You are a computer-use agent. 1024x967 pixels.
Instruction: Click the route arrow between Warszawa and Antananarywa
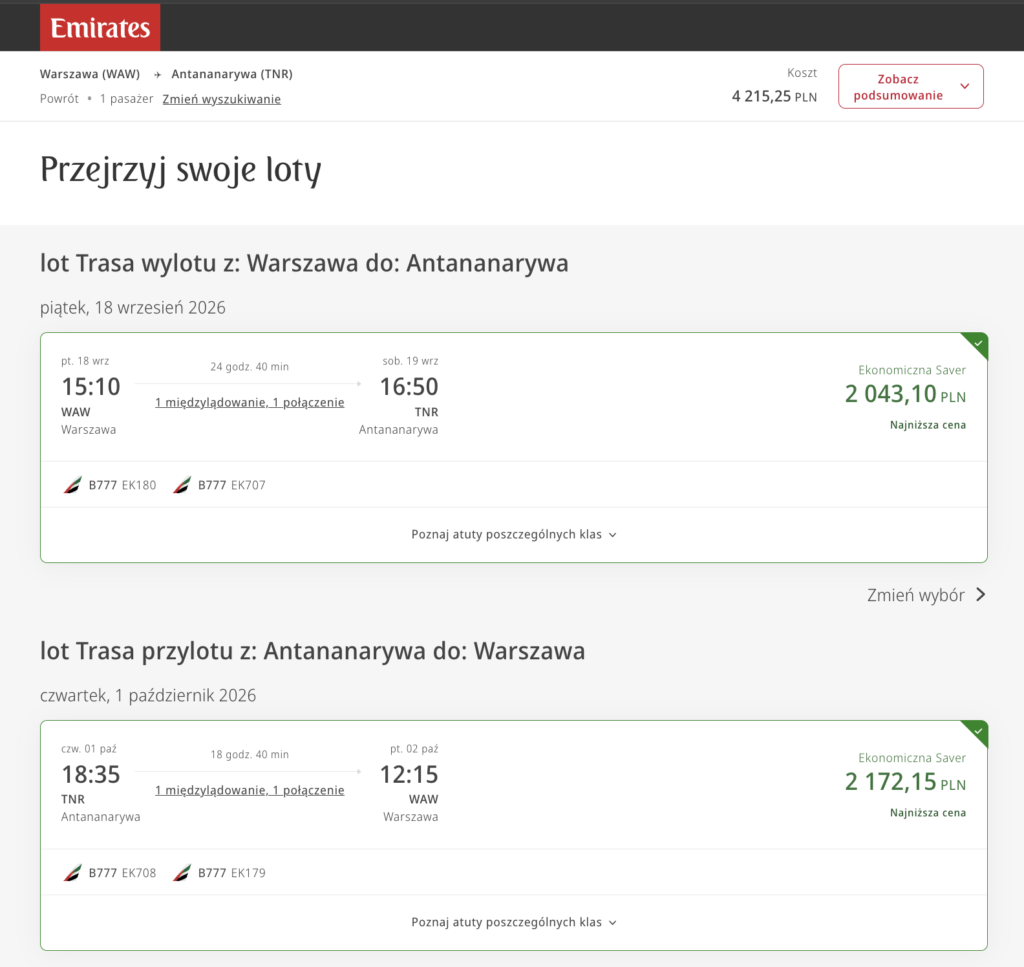pos(157,75)
